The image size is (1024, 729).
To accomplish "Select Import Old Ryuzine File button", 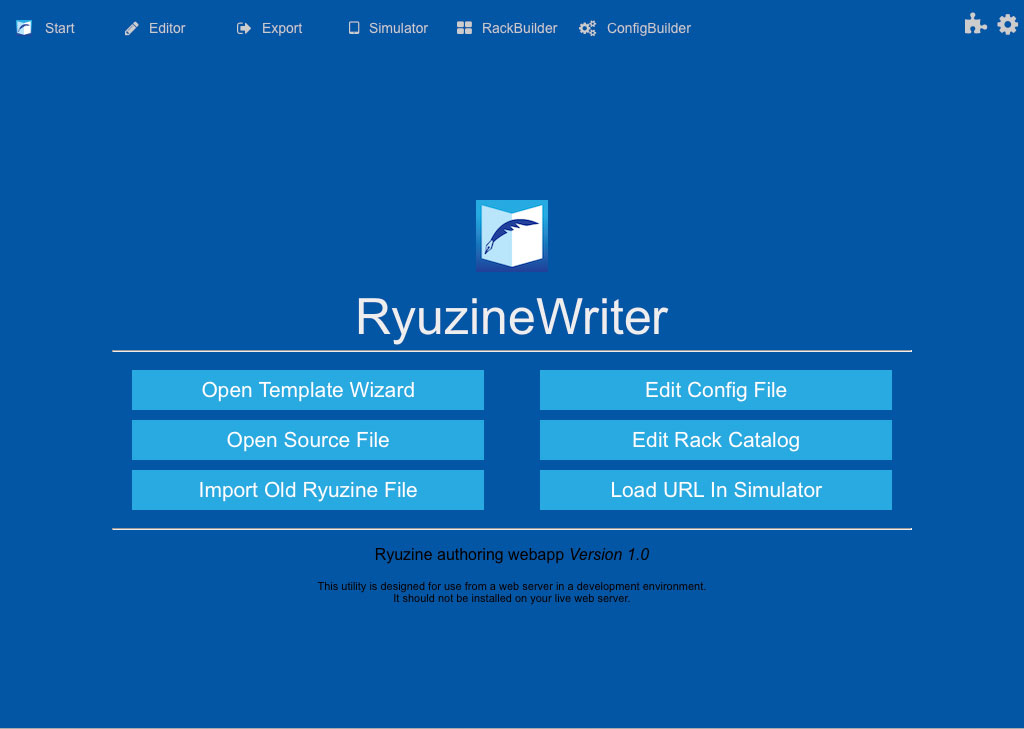I will 308,490.
